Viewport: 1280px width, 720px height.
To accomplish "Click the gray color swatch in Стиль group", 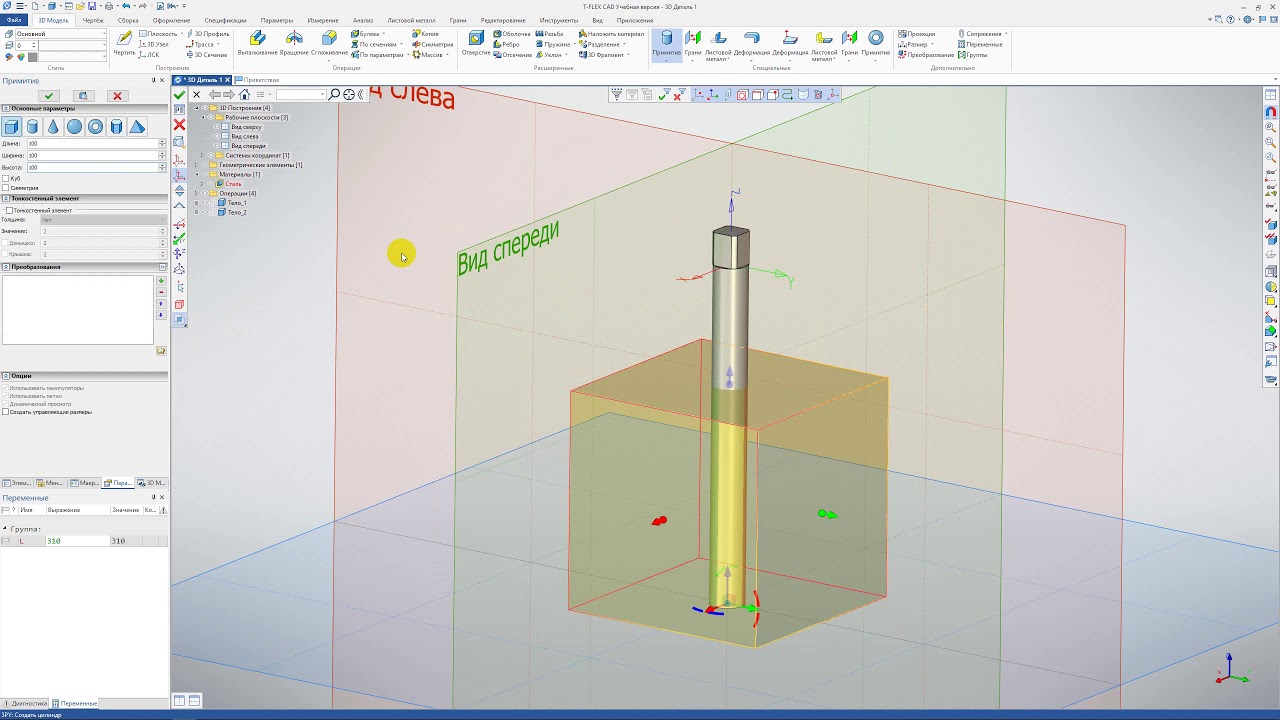I will point(32,57).
